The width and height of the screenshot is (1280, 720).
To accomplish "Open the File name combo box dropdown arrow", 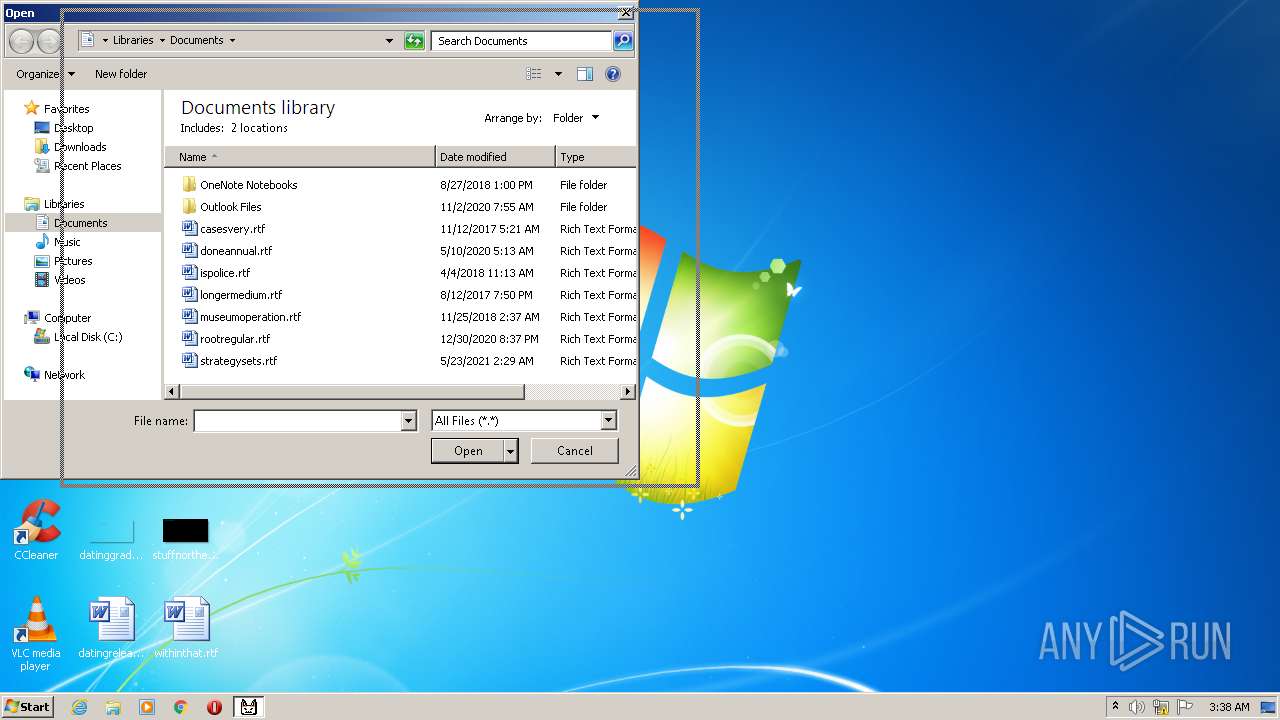I will point(408,421).
